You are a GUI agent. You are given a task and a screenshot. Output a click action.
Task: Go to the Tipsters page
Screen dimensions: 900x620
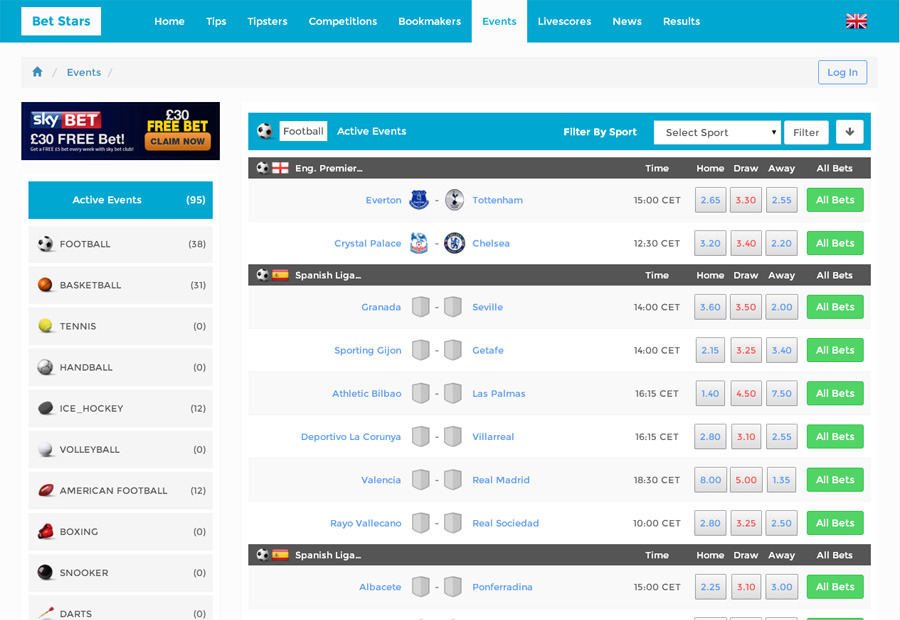267,21
